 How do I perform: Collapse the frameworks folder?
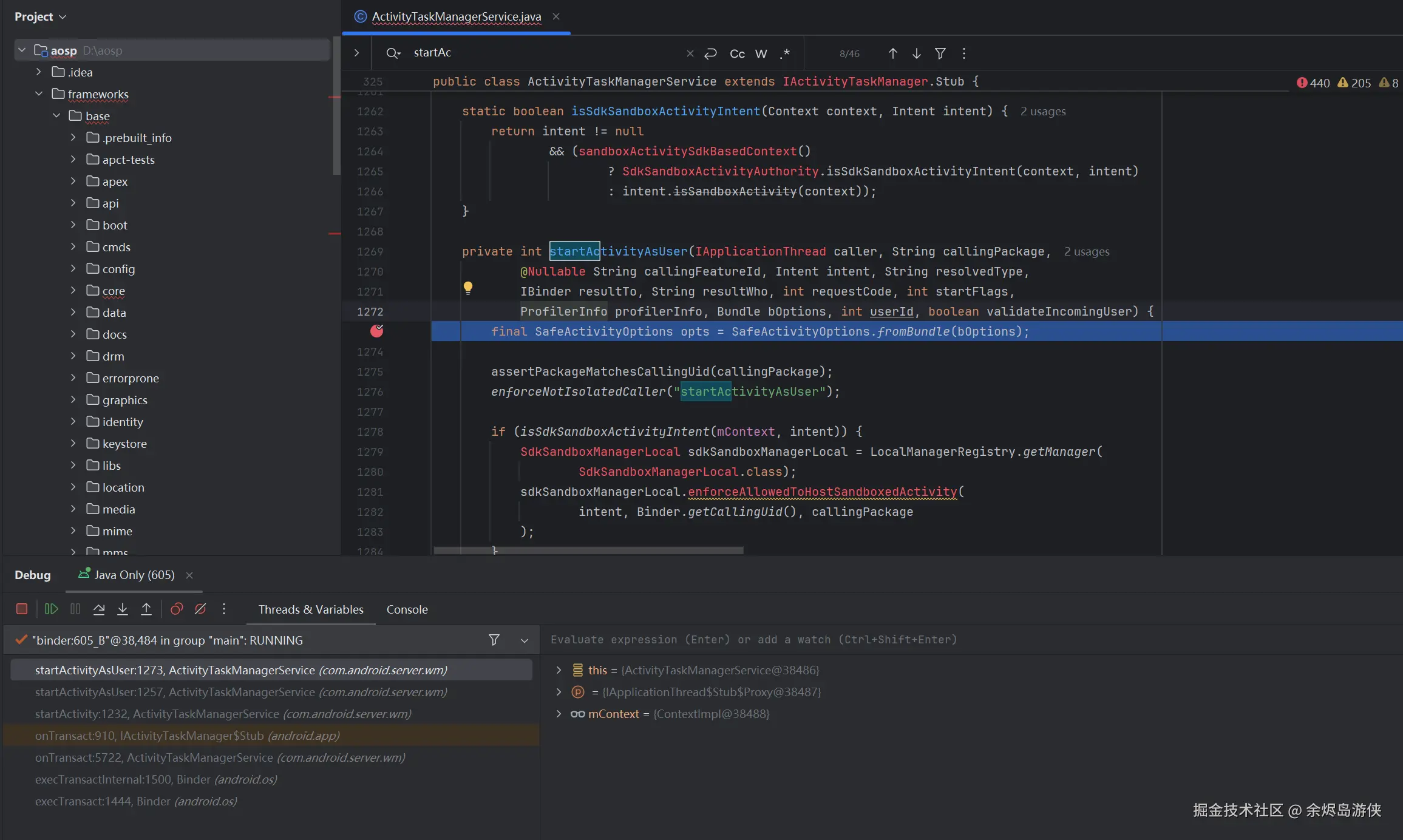[x=39, y=94]
